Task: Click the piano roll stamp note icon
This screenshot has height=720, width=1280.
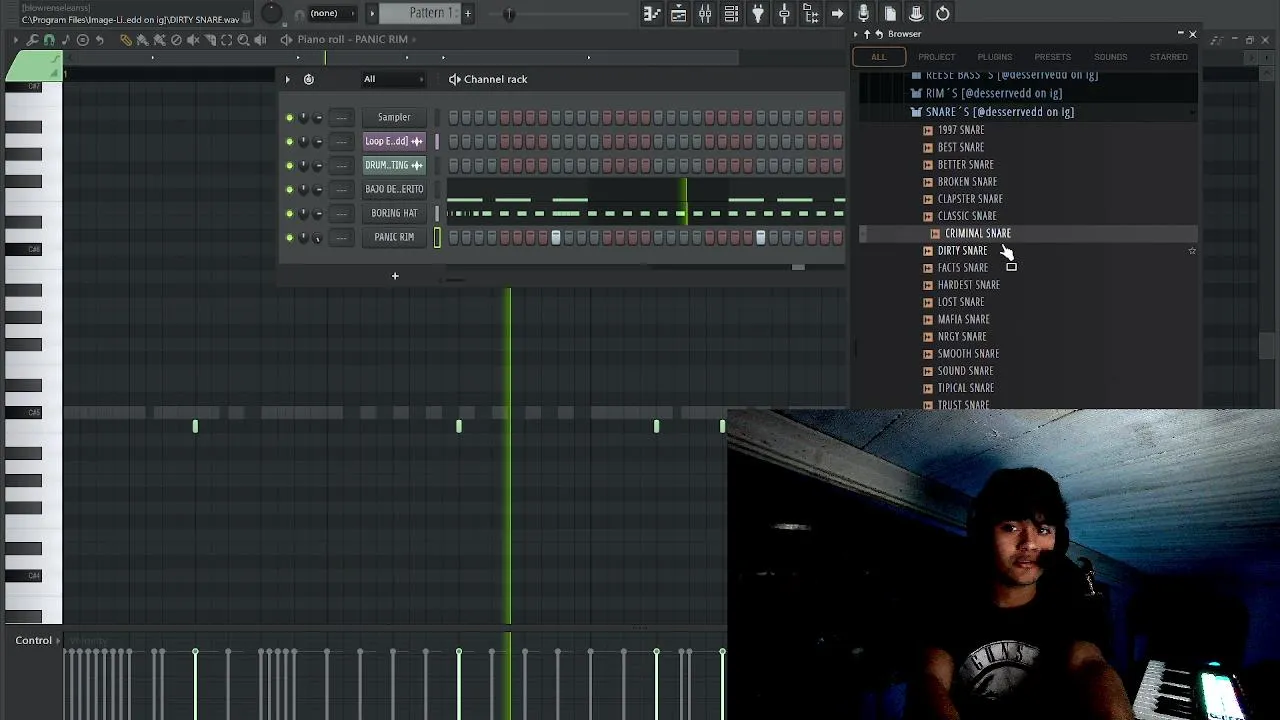Action: pos(66,39)
